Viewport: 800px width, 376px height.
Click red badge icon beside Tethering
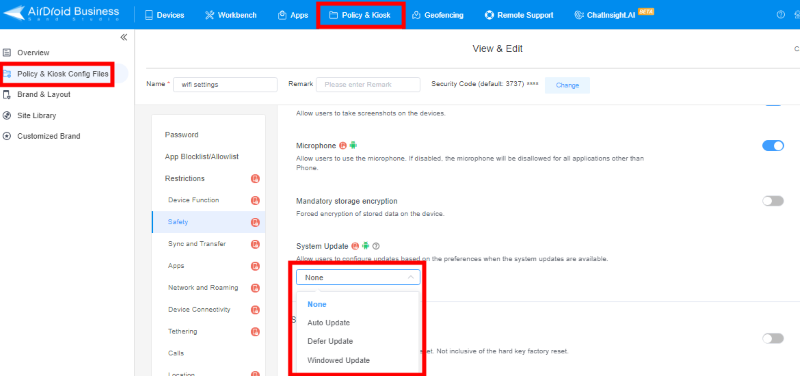tap(256, 332)
